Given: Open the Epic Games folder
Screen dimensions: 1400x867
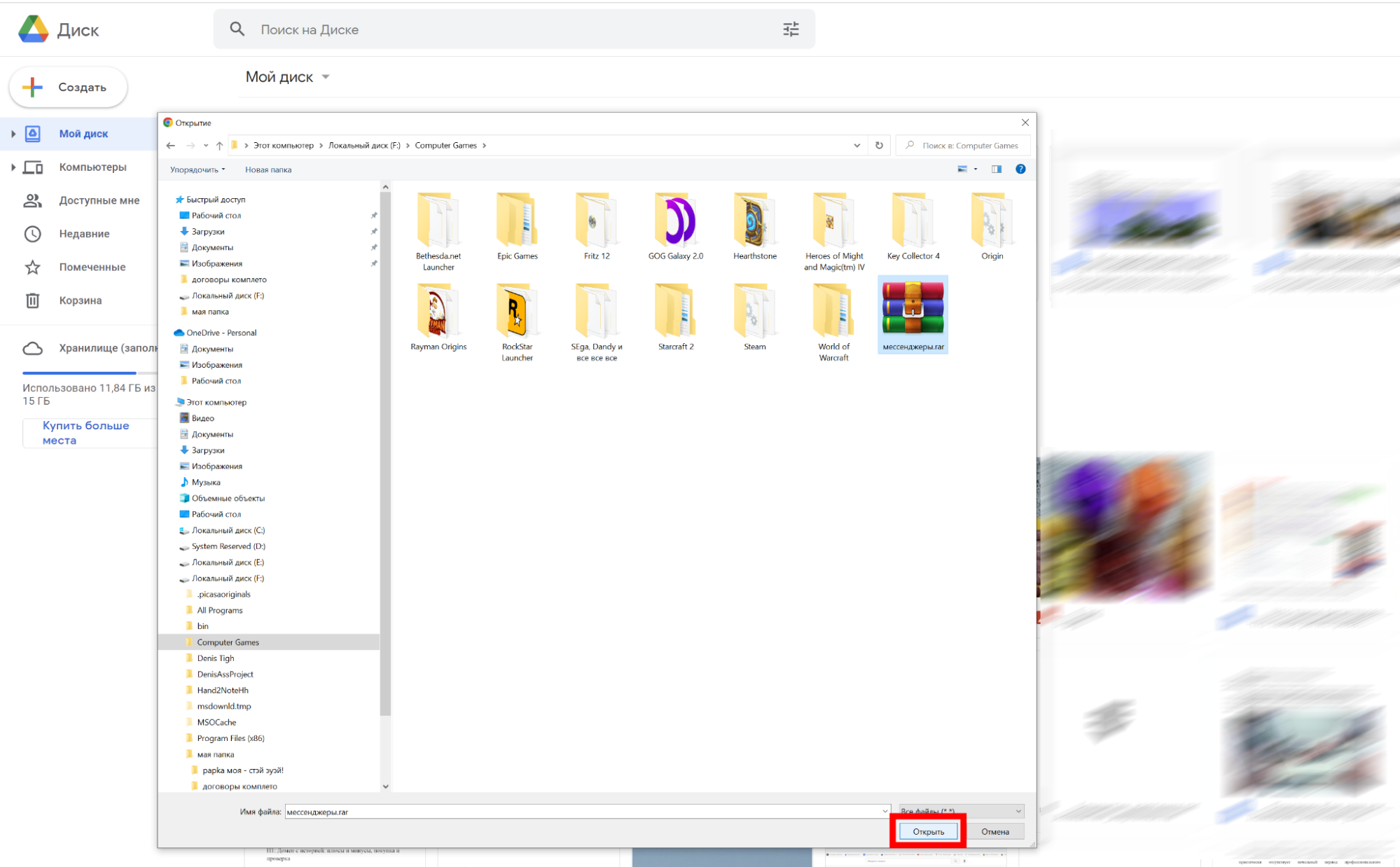Looking at the screenshot, I should (x=518, y=226).
